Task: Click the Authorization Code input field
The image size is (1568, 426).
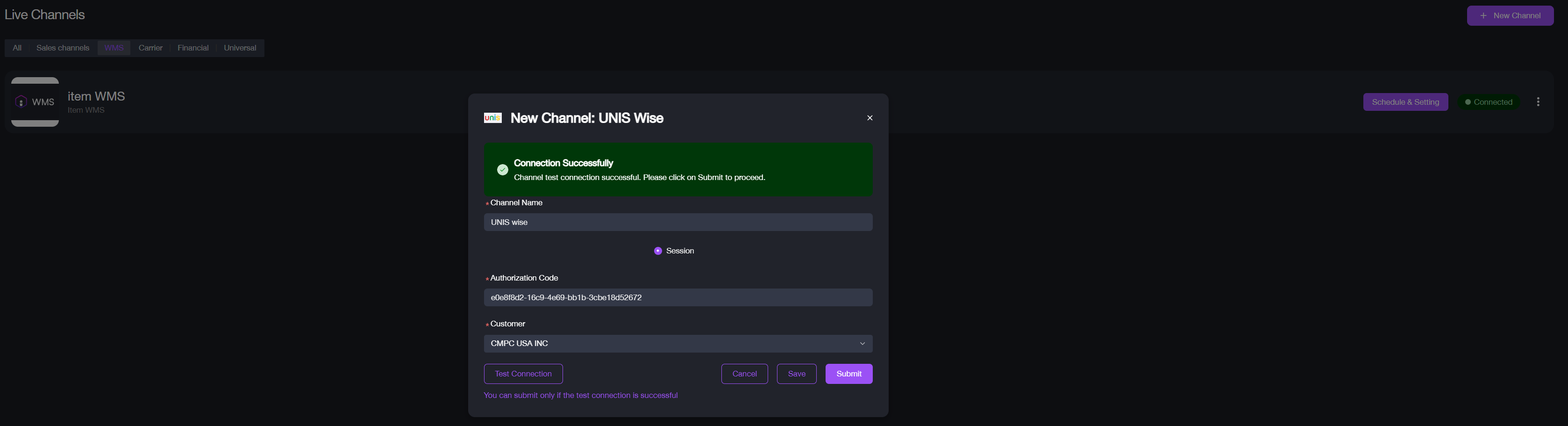Action: point(677,297)
